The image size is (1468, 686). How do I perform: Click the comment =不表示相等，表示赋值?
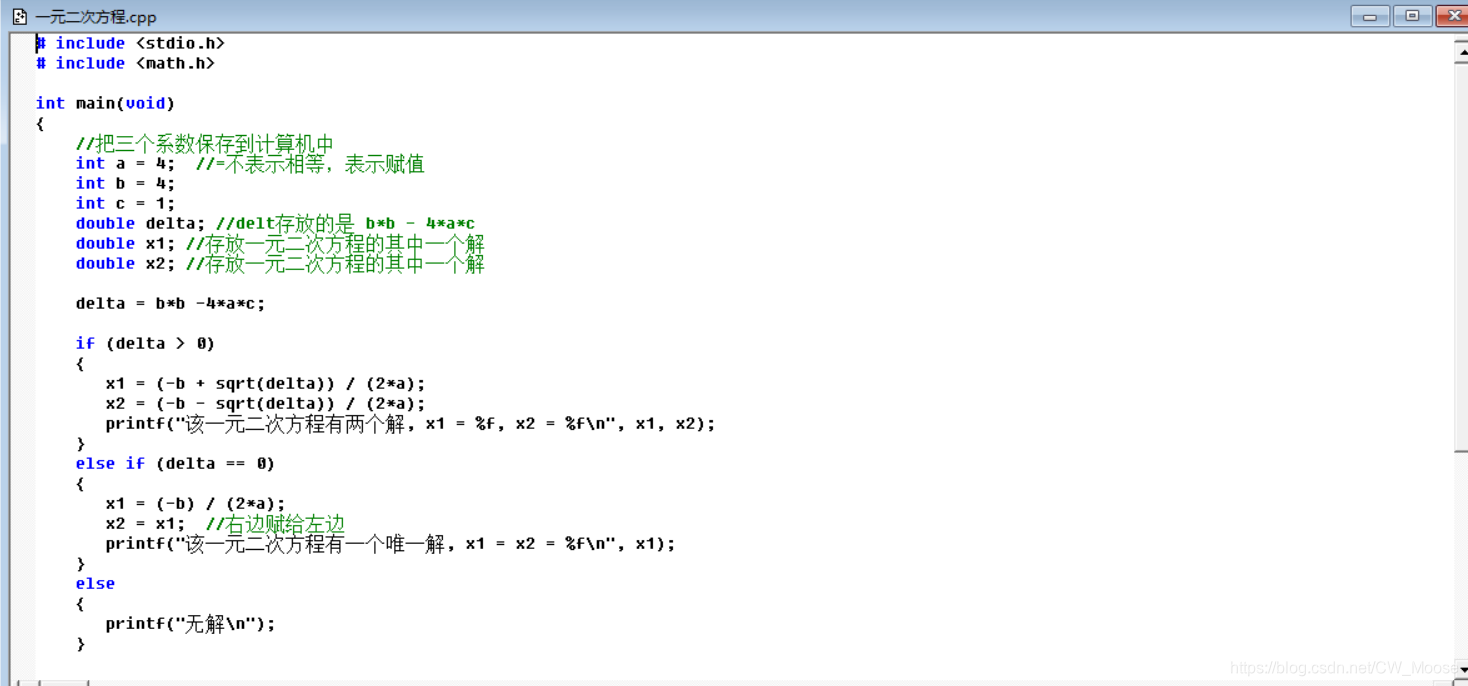pyautogui.click(x=310, y=164)
